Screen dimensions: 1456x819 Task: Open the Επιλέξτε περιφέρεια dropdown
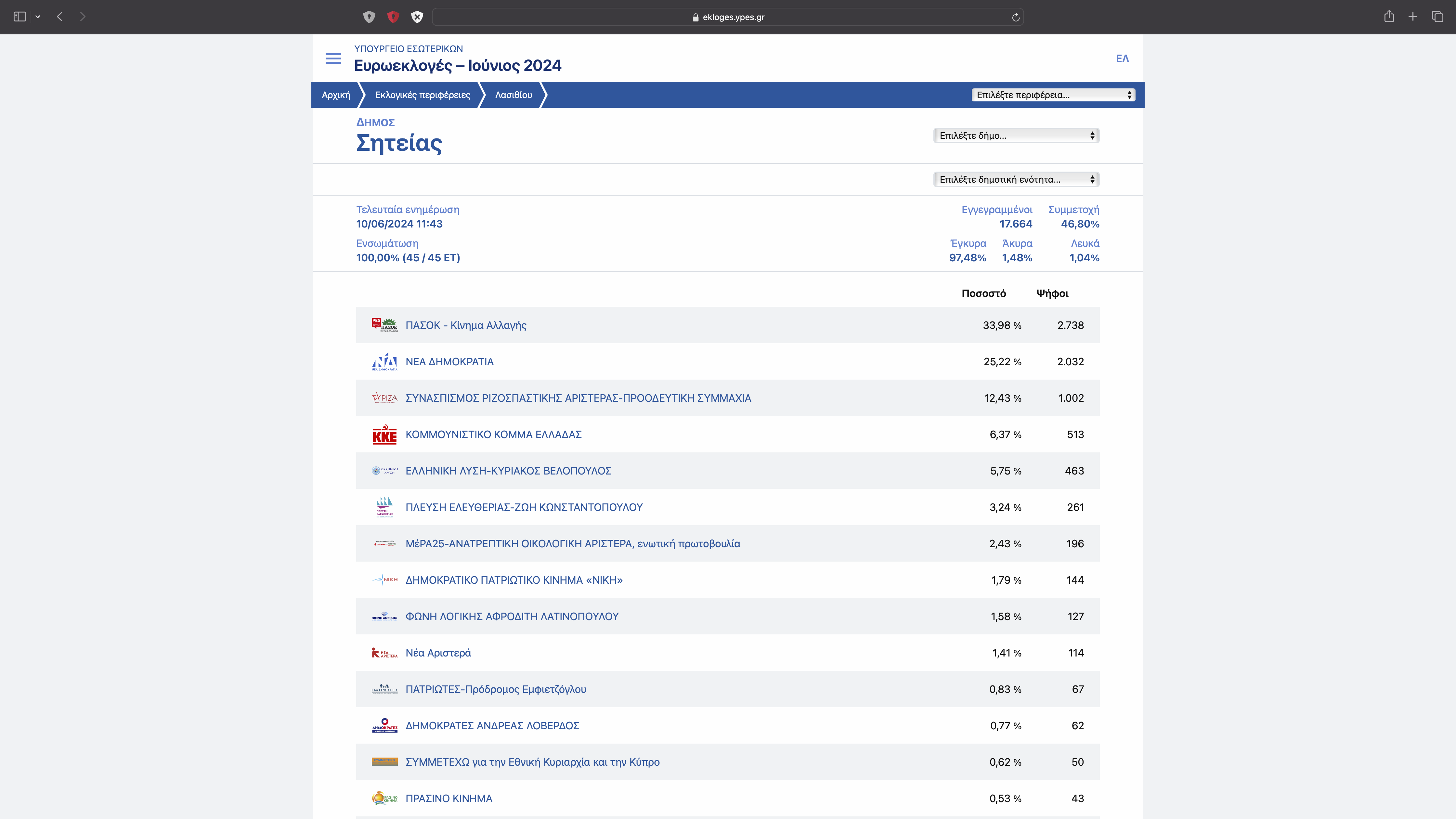coord(1053,95)
